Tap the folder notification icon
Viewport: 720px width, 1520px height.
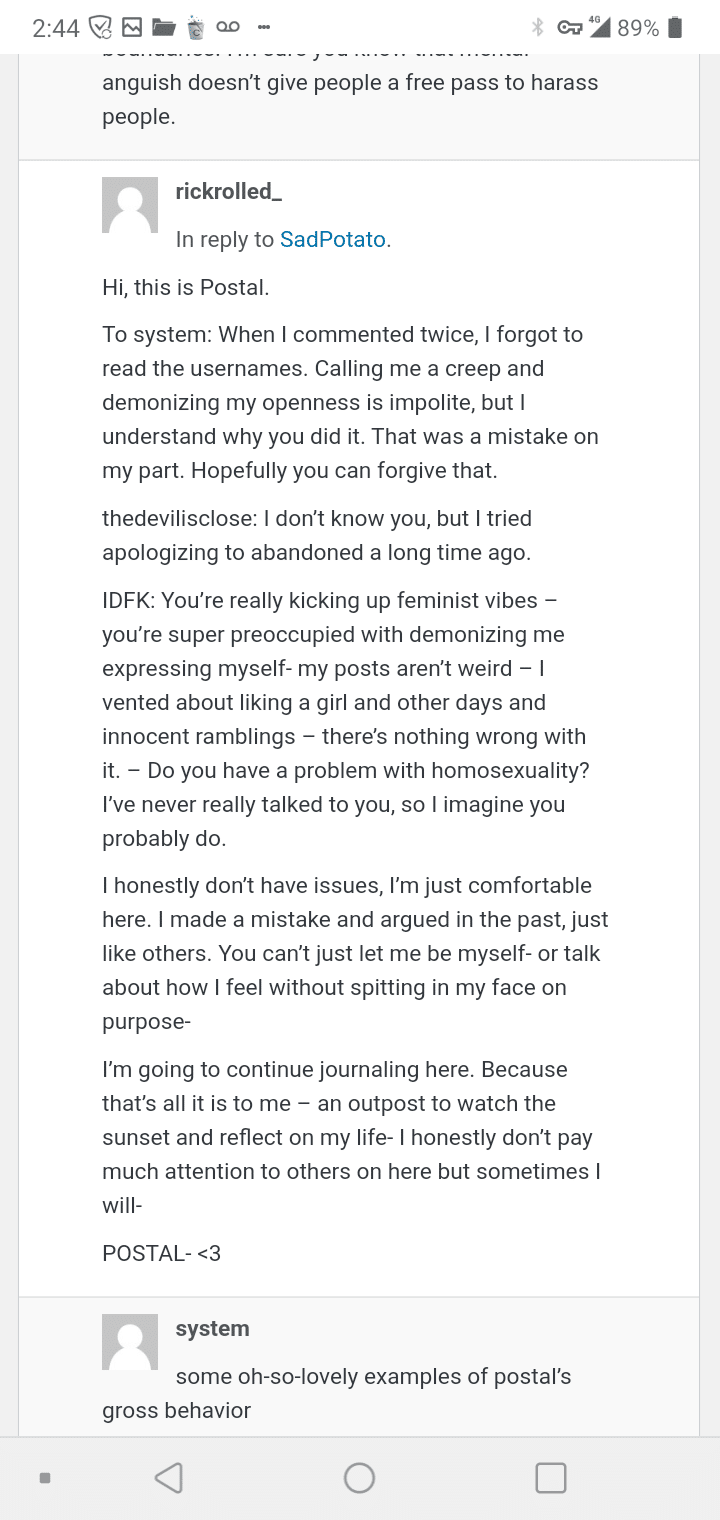point(163,27)
